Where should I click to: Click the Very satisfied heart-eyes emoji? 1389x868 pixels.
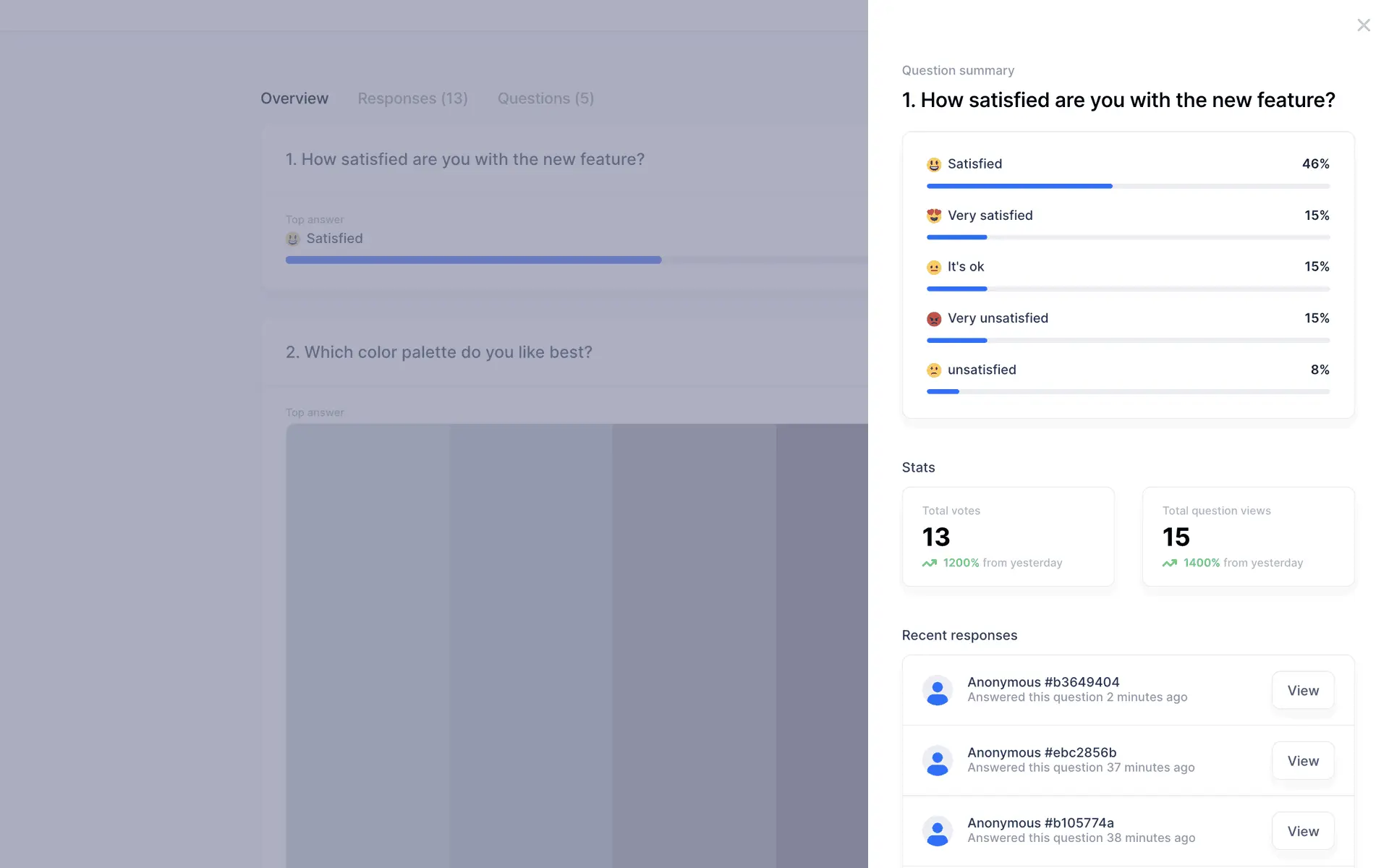(x=934, y=216)
